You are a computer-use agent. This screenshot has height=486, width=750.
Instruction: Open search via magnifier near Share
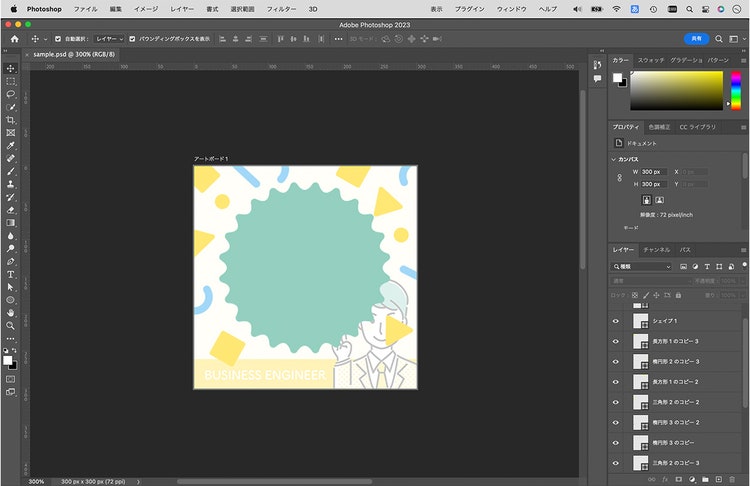[x=719, y=39]
